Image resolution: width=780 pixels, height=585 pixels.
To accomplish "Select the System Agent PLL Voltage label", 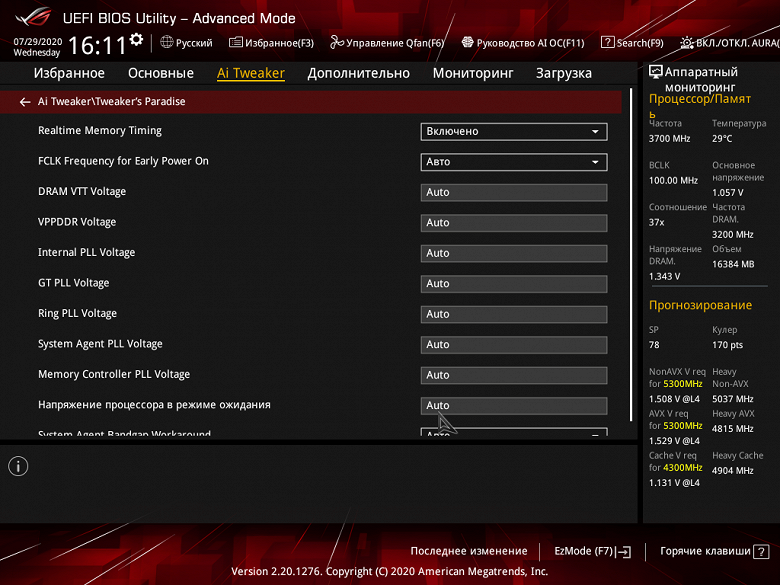I will pyautogui.click(x=100, y=344).
